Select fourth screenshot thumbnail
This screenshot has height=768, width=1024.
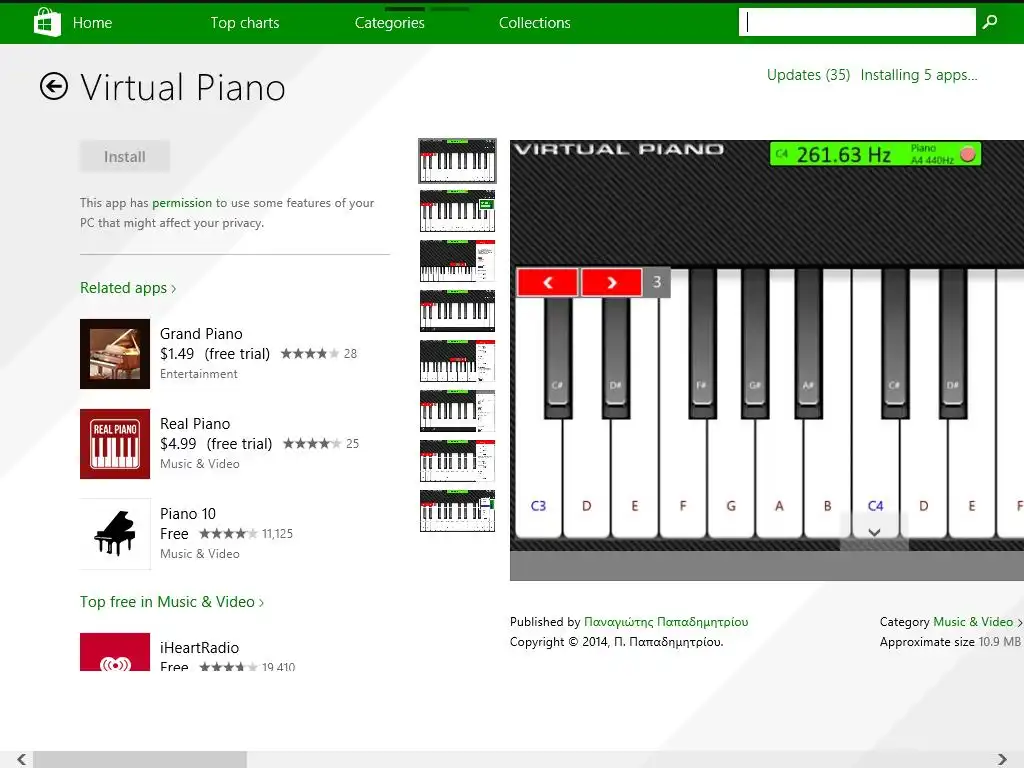coord(457,311)
